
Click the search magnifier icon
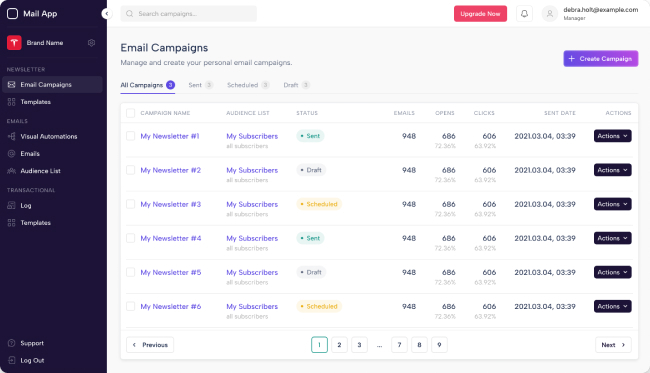[x=130, y=14]
